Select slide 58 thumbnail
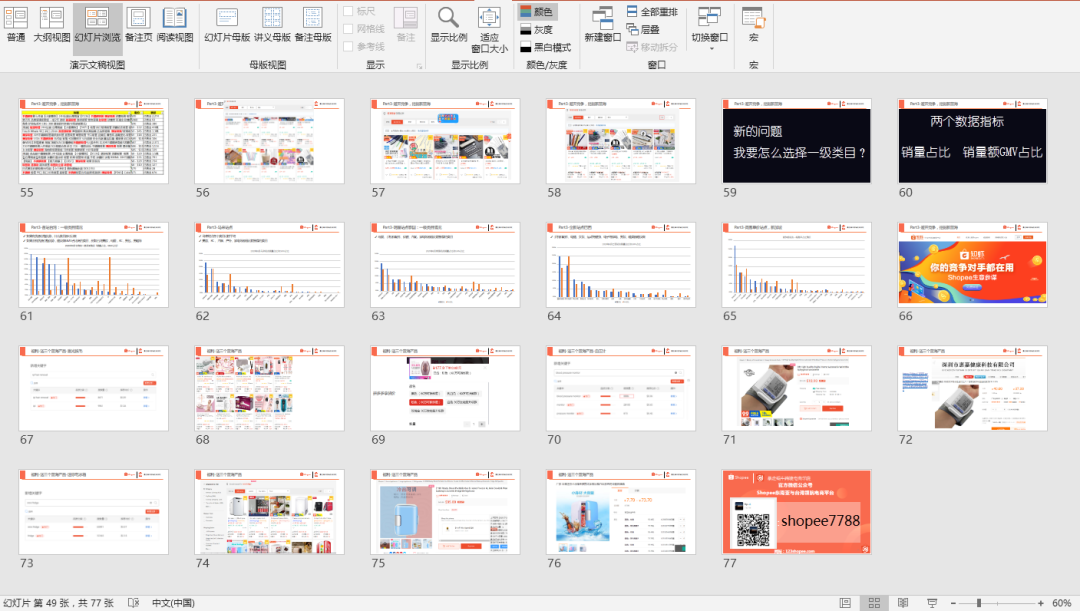 [621, 141]
